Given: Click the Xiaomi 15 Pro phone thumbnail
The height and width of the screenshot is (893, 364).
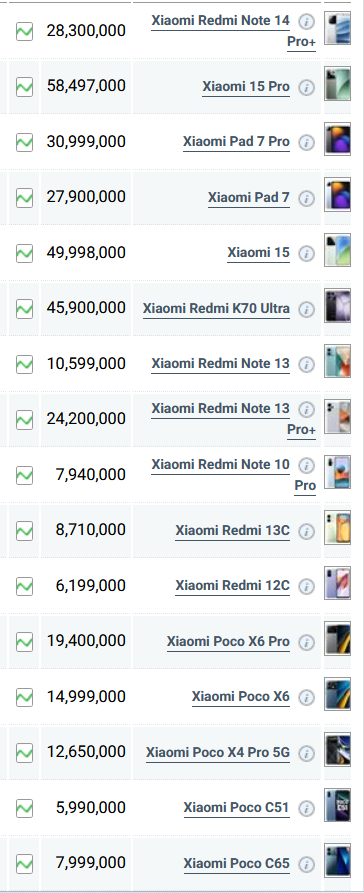Looking at the screenshot, I should (337, 84).
